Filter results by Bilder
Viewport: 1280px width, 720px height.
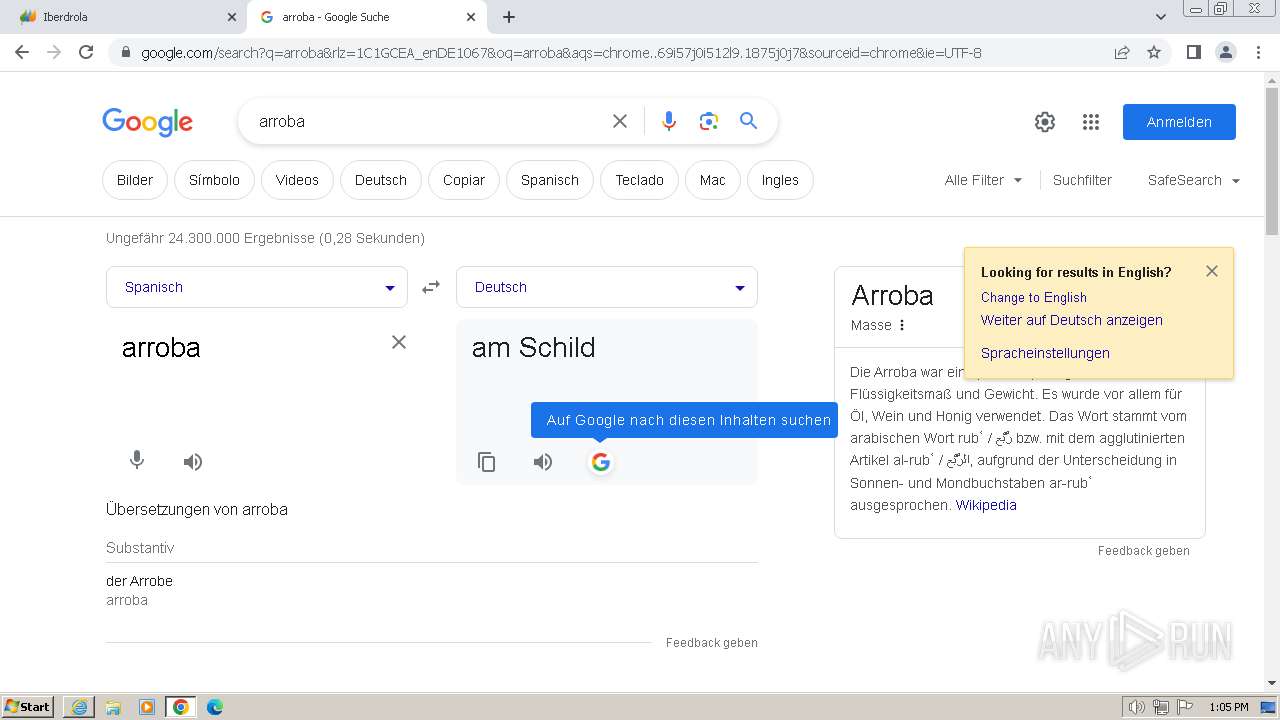(135, 180)
